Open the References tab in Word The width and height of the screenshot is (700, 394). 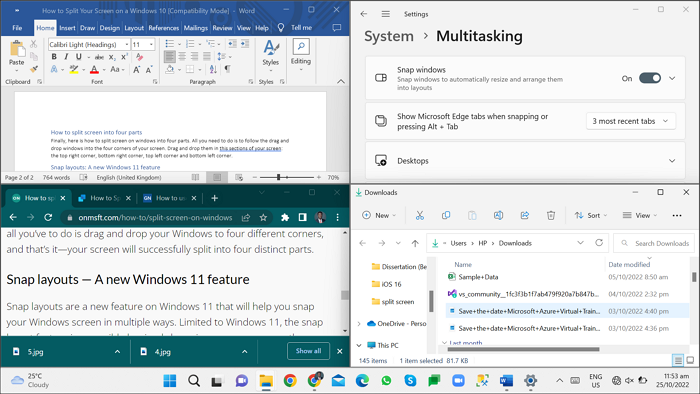pyautogui.click(x=164, y=28)
